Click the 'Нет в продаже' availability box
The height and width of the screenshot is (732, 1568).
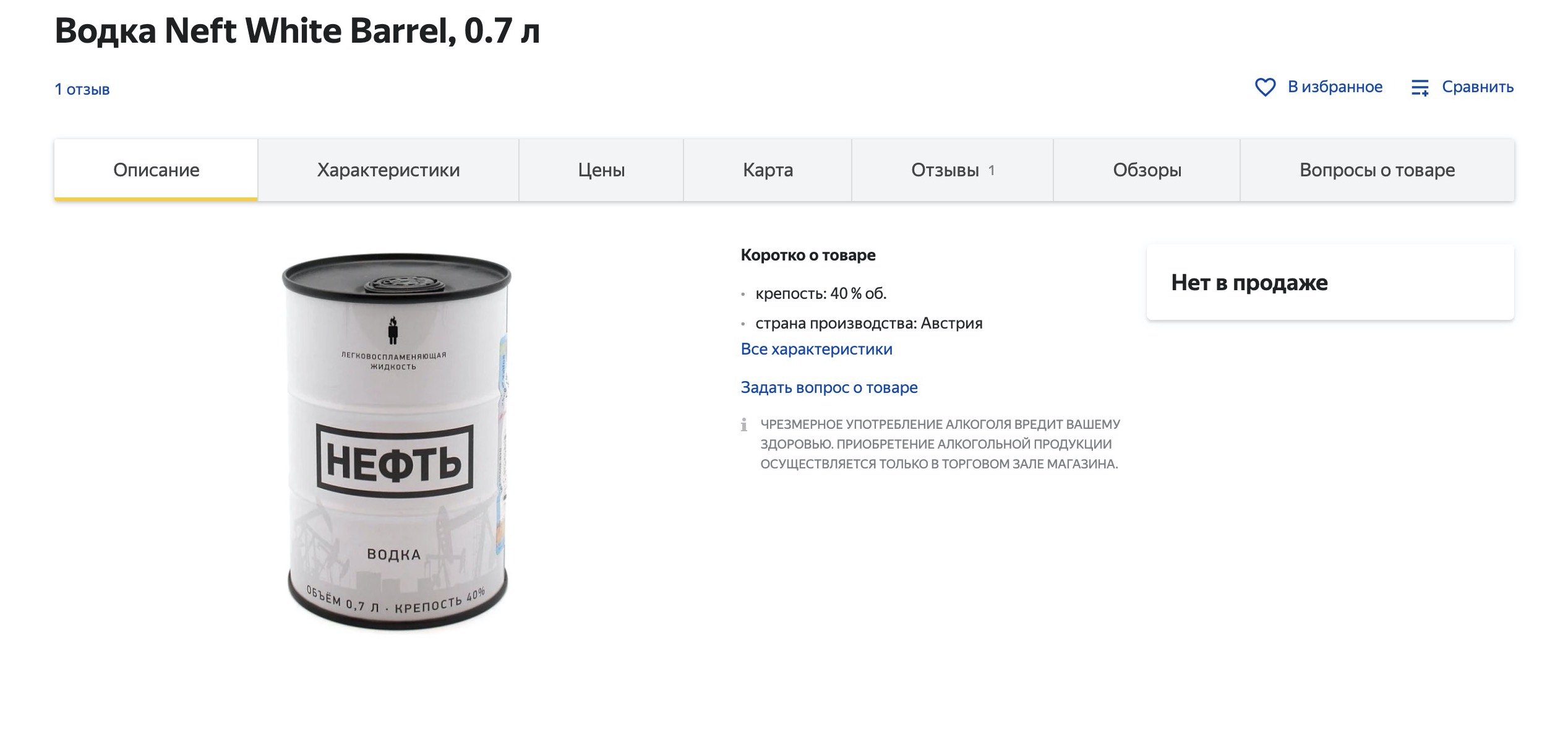(x=1330, y=283)
